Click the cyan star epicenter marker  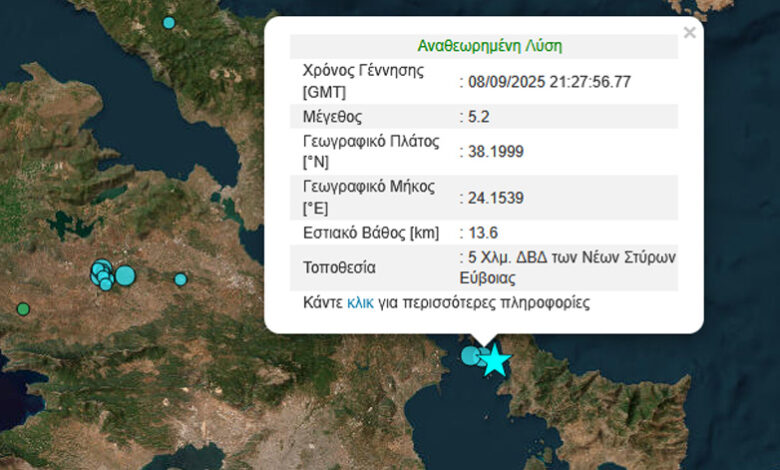(494, 360)
